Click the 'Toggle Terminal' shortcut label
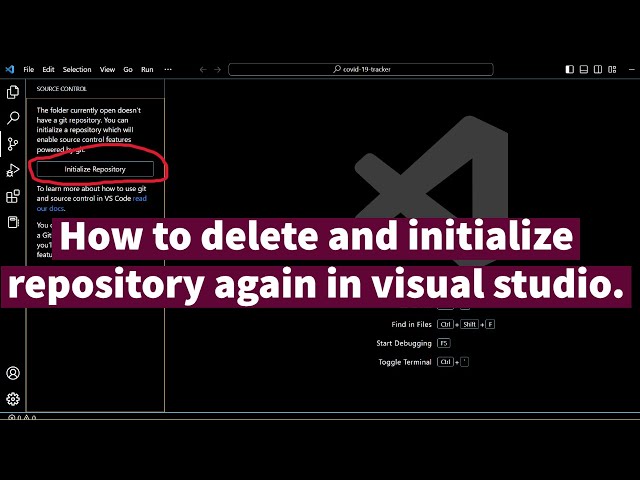The width and height of the screenshot is (640, 480). click(404, 362)
